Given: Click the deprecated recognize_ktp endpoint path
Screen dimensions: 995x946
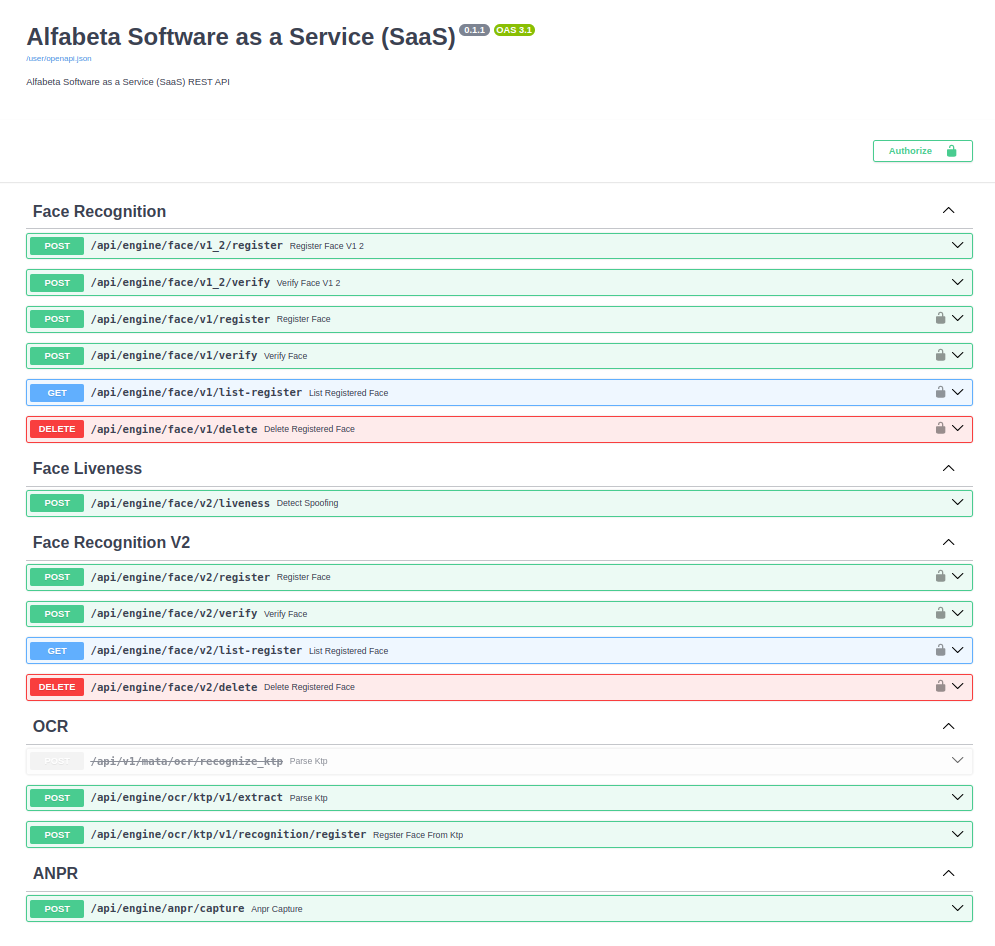Looking at the screenshot, I should tap(186, 761).
